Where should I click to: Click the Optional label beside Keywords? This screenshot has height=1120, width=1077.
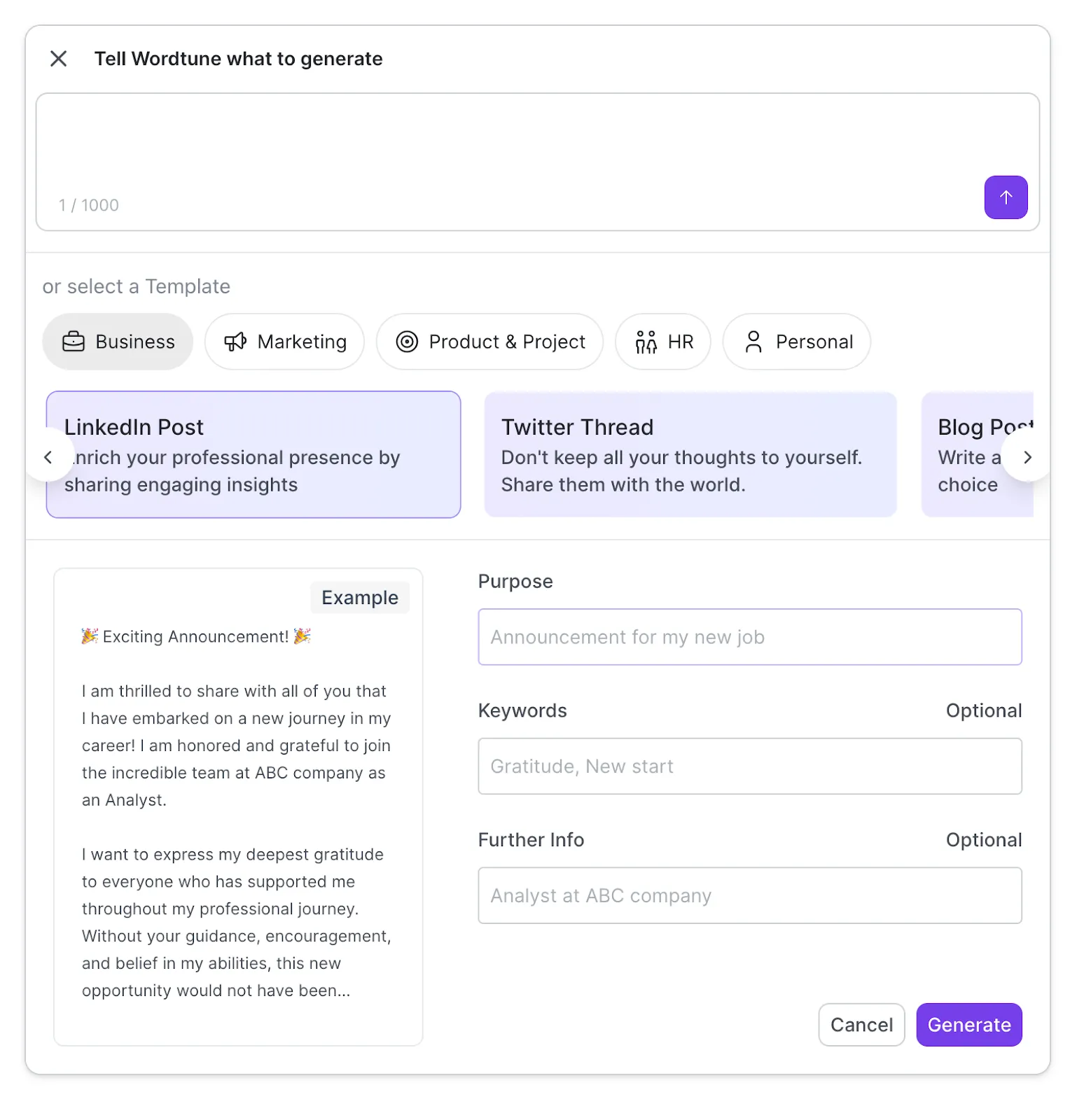[984, 710]
